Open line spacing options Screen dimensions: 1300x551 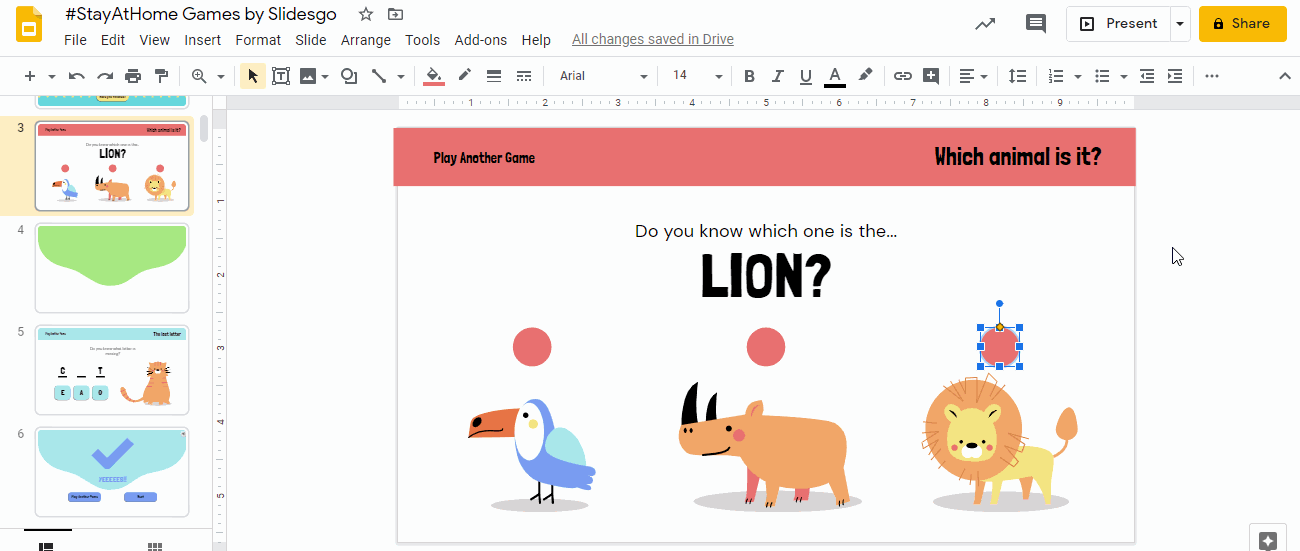[x=1017, y=76]
